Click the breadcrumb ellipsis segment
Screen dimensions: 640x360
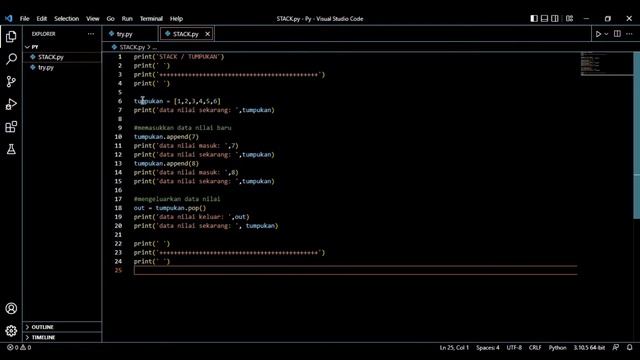(155, 47)
